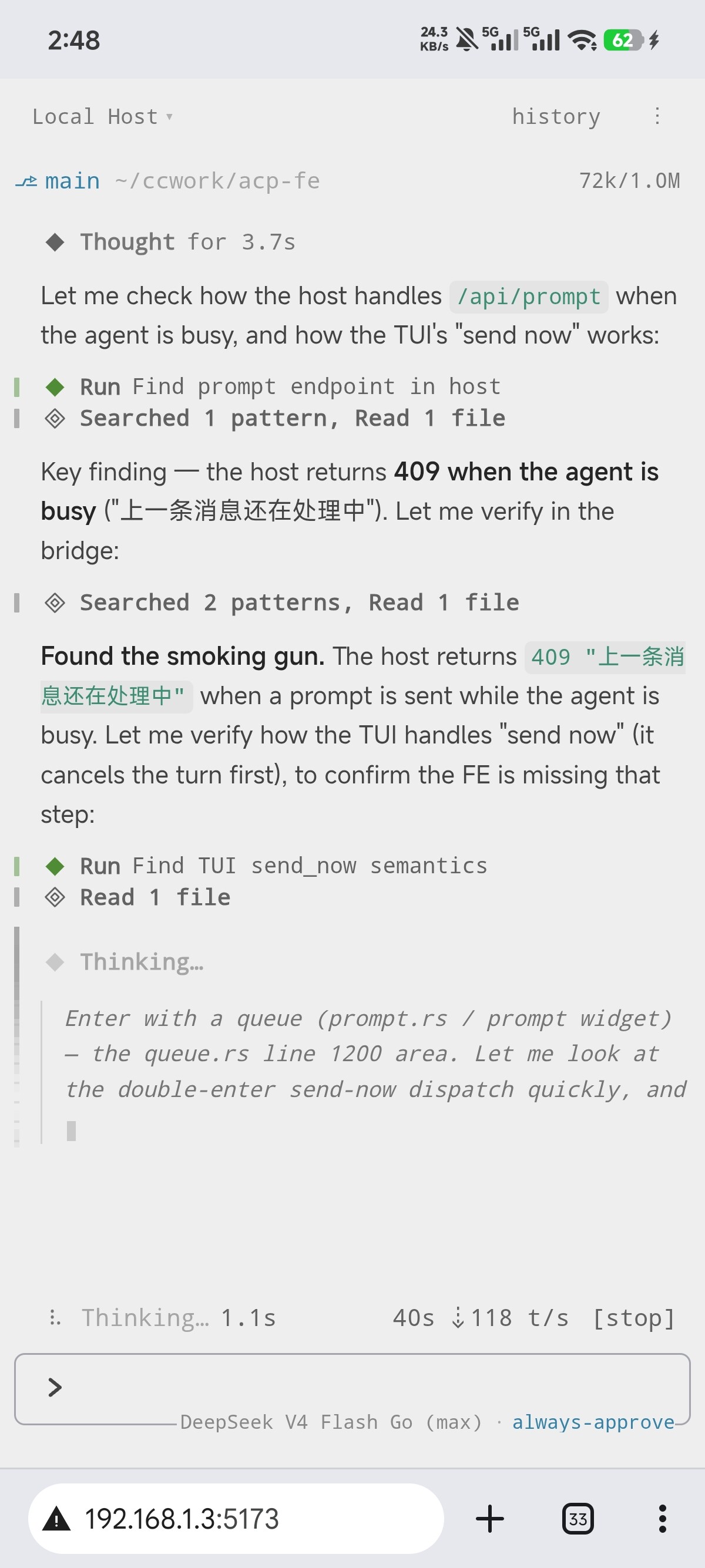Toggle the always-approve mode
The image size is (705, 1568).
(x=593, y=1422)
